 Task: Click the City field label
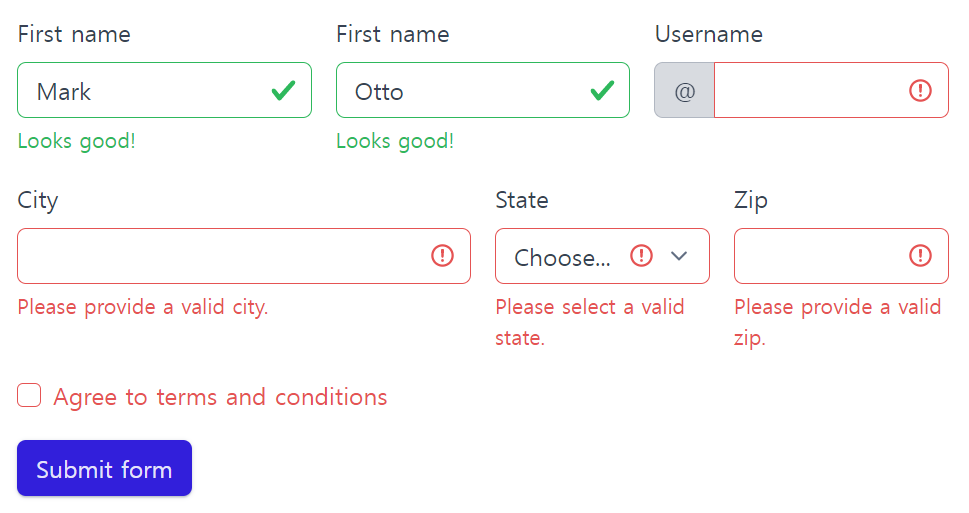(38, 201)
